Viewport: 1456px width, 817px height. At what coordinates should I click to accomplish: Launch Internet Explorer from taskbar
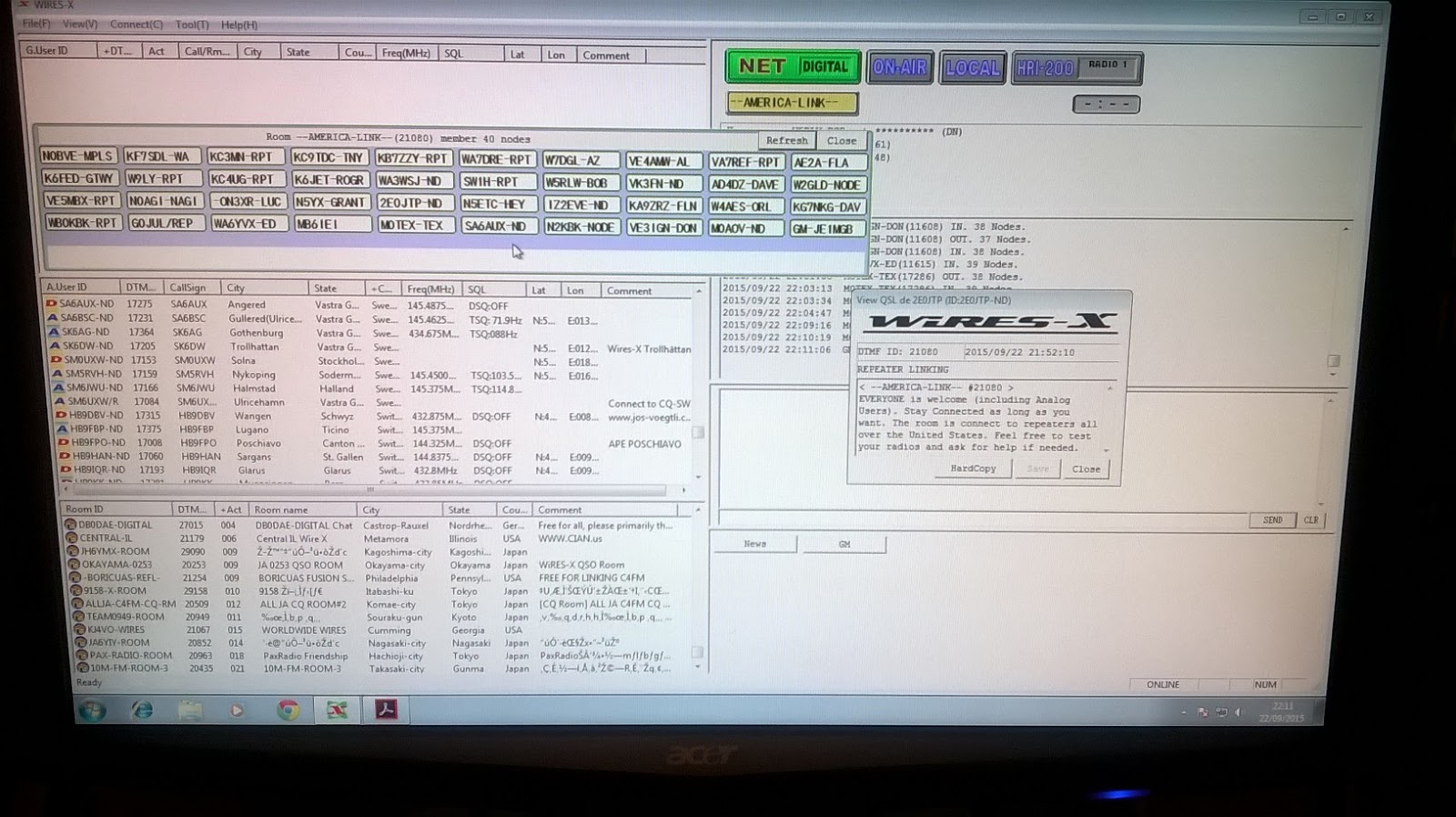pos(142,711)
